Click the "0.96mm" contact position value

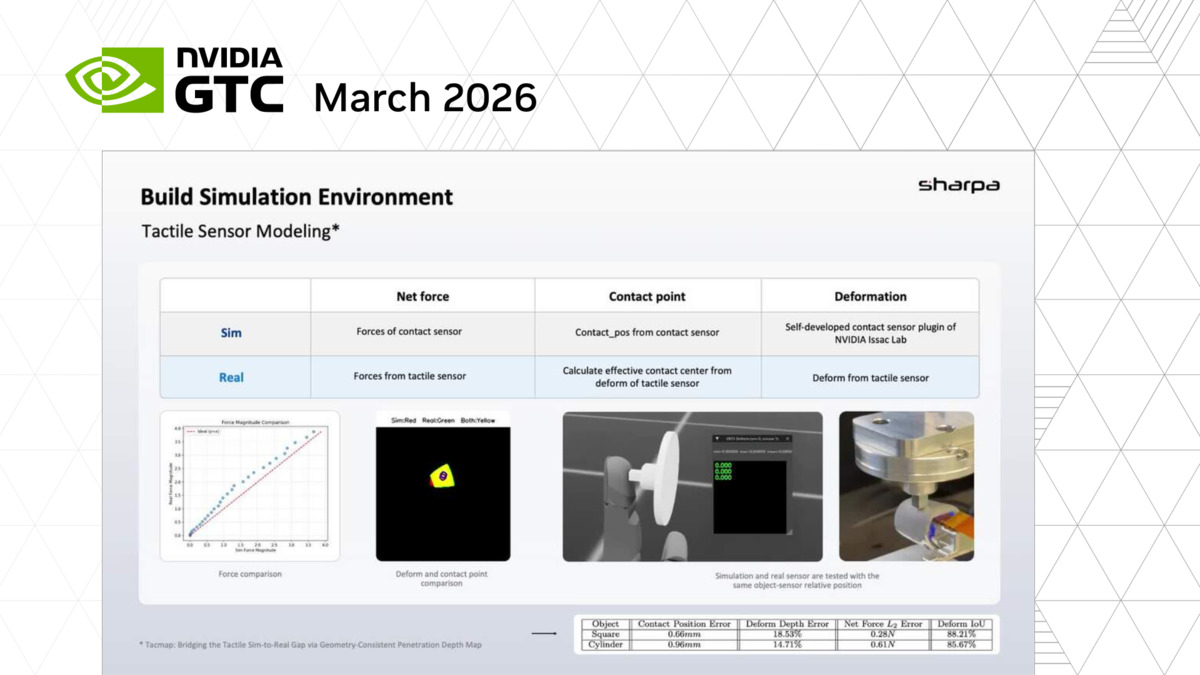pyautogui.click(x=684, y=646)
